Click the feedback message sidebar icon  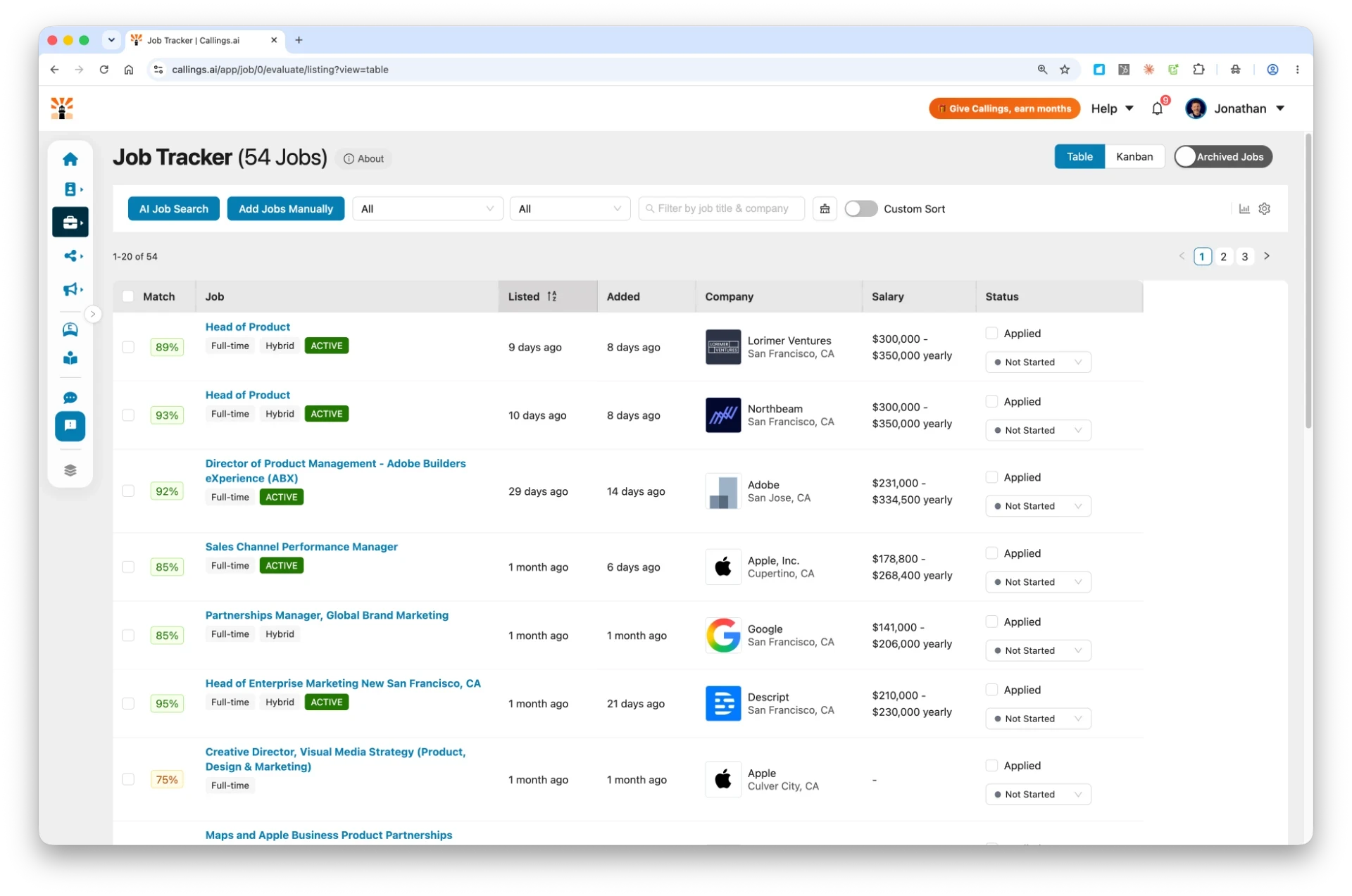pyautogui.click(x=70, y=426)
